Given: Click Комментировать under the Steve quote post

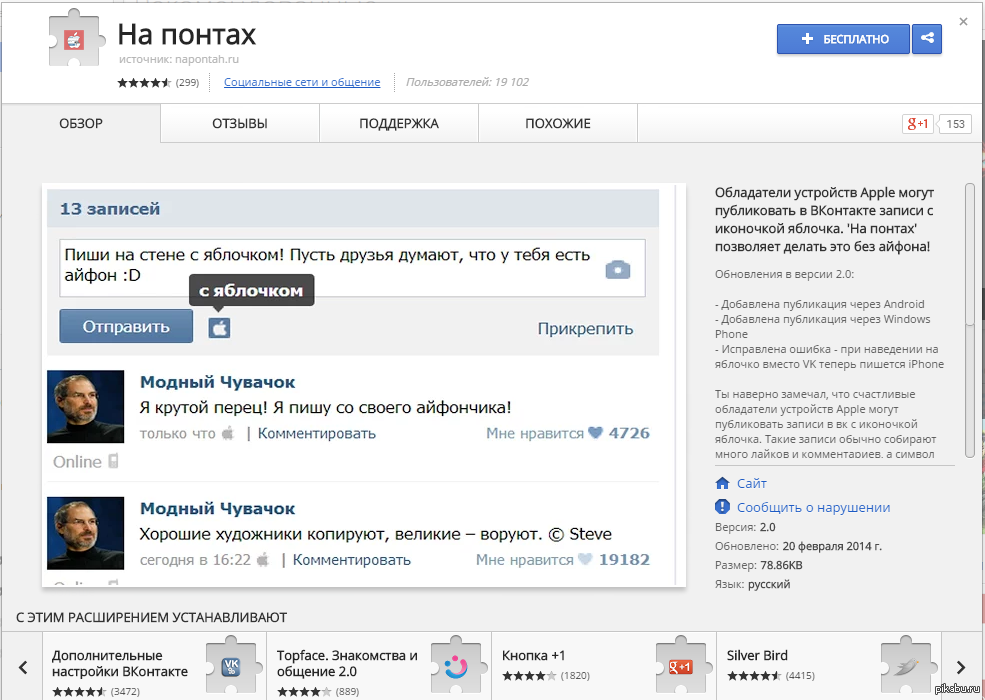Looking at the screenshot, I should coord(352,560).
